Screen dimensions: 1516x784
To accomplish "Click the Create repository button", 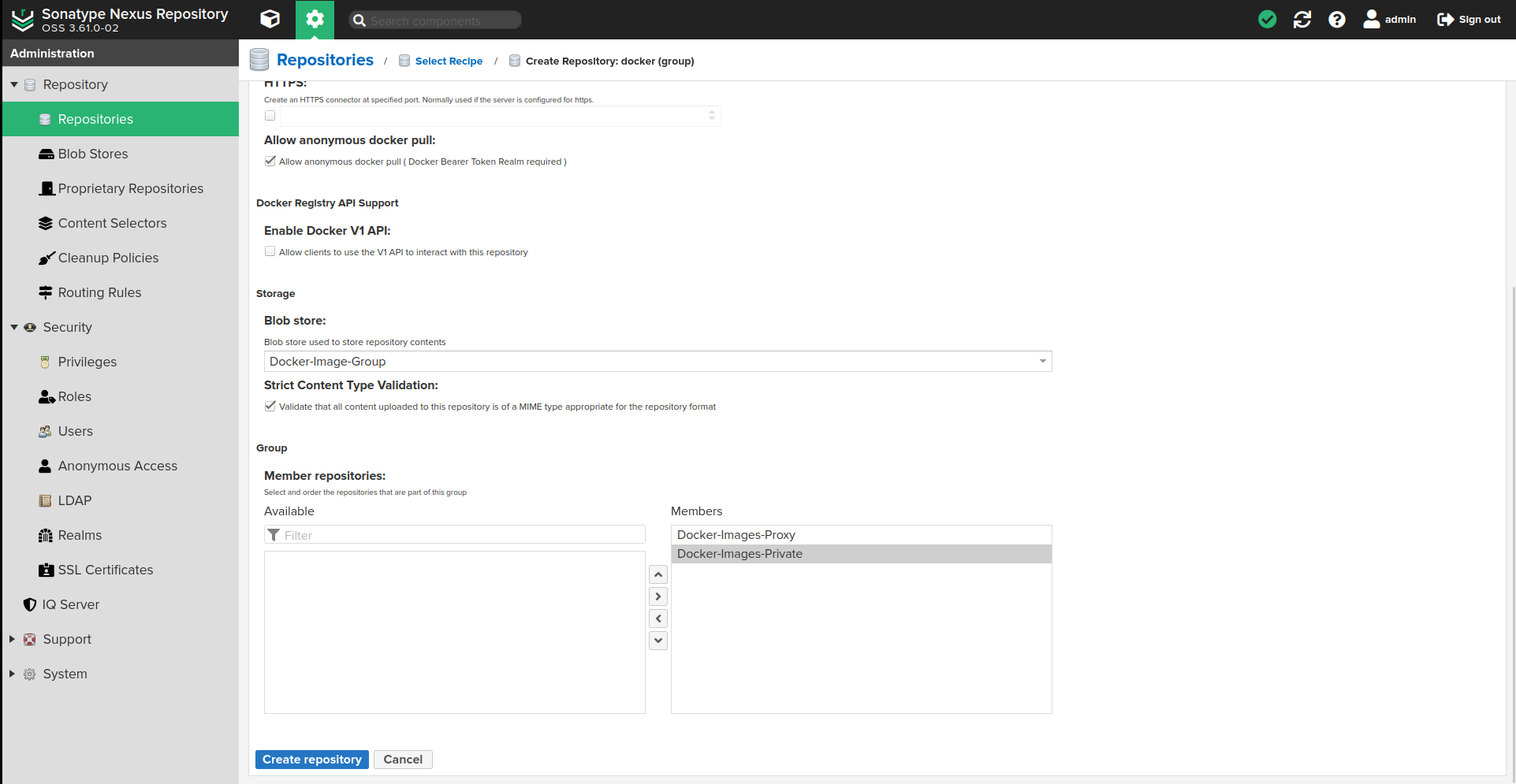I will point(311,760).
